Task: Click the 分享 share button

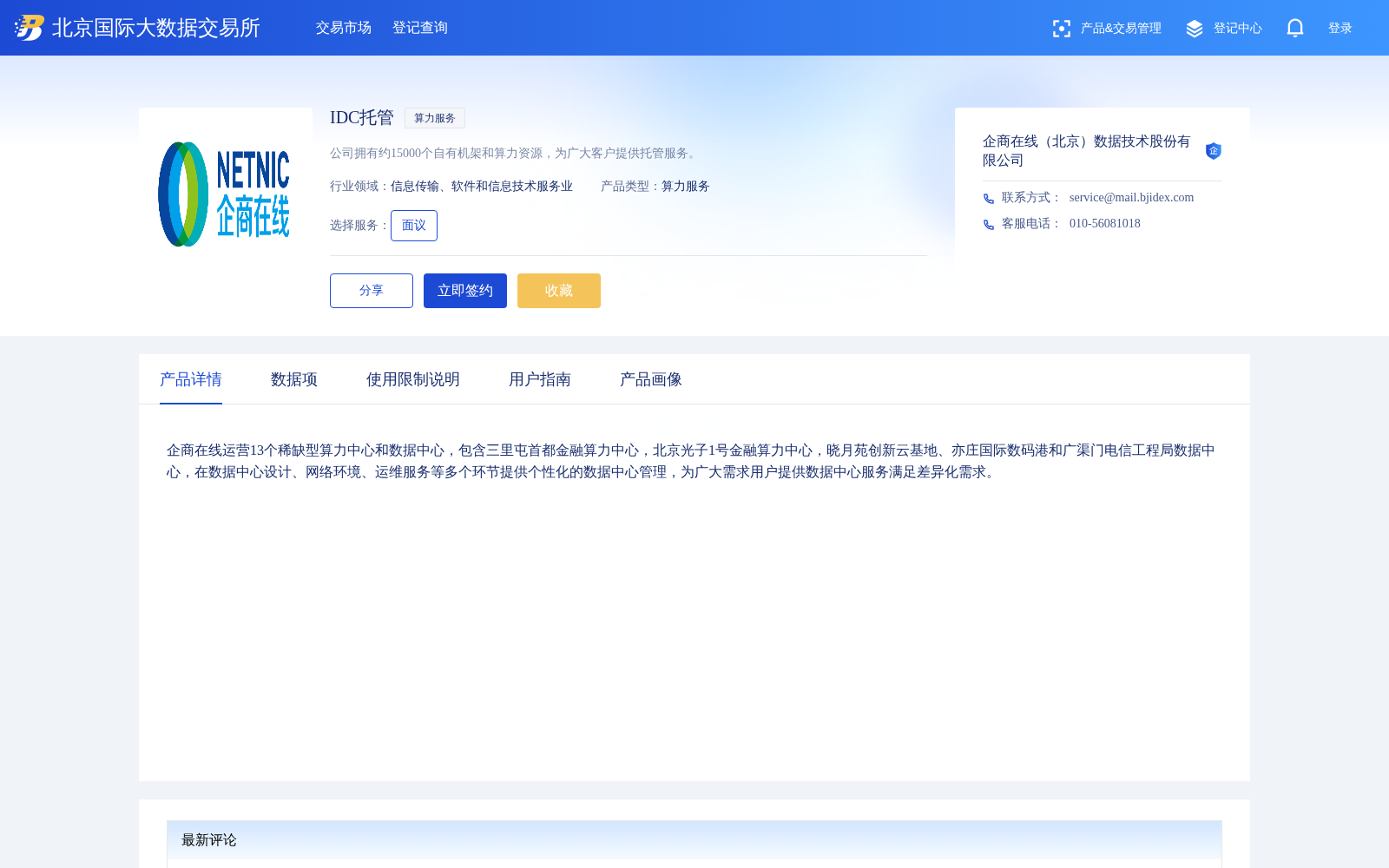Action: (372, 291)
